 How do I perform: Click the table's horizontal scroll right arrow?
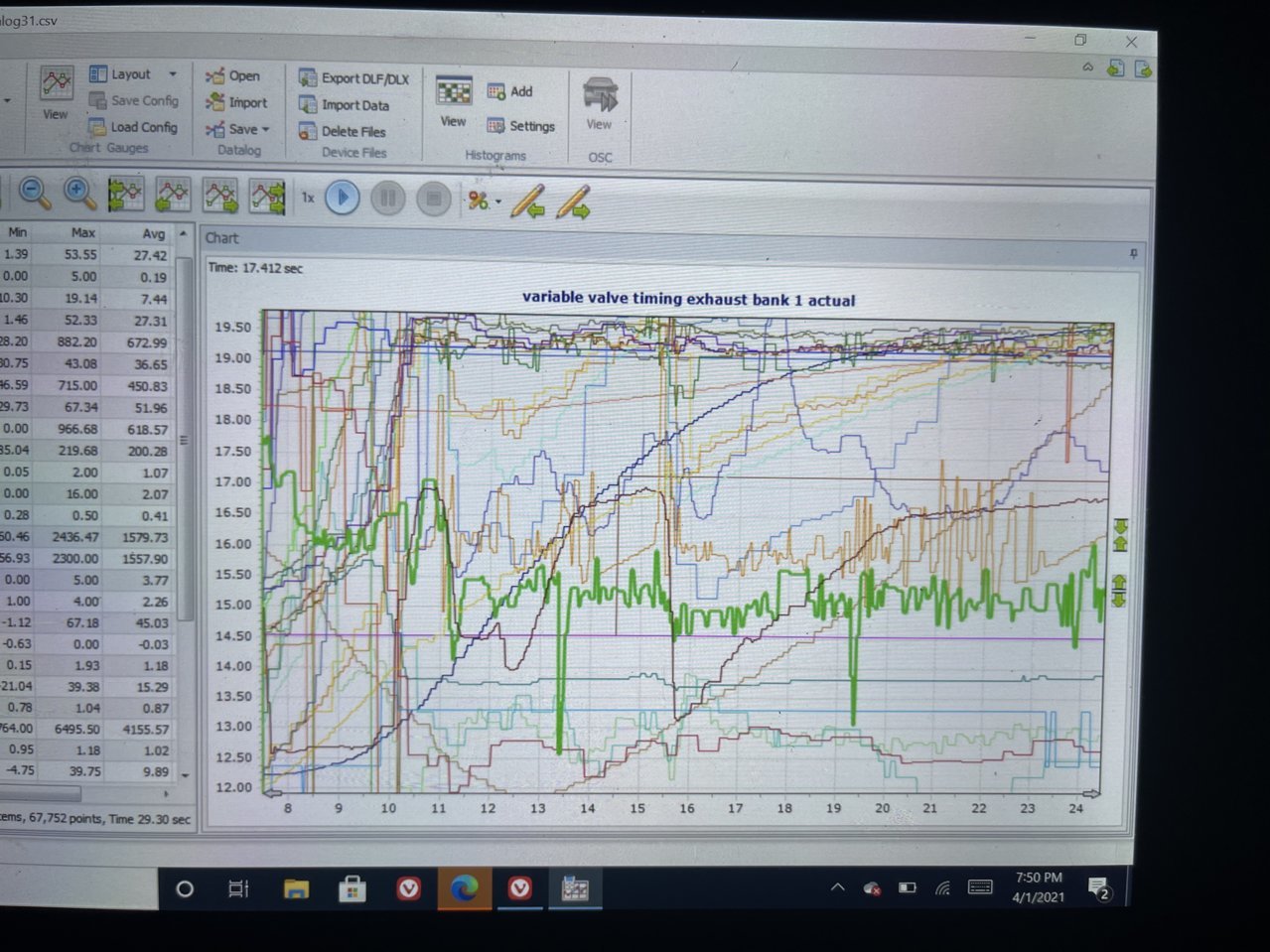coord(166,794)
